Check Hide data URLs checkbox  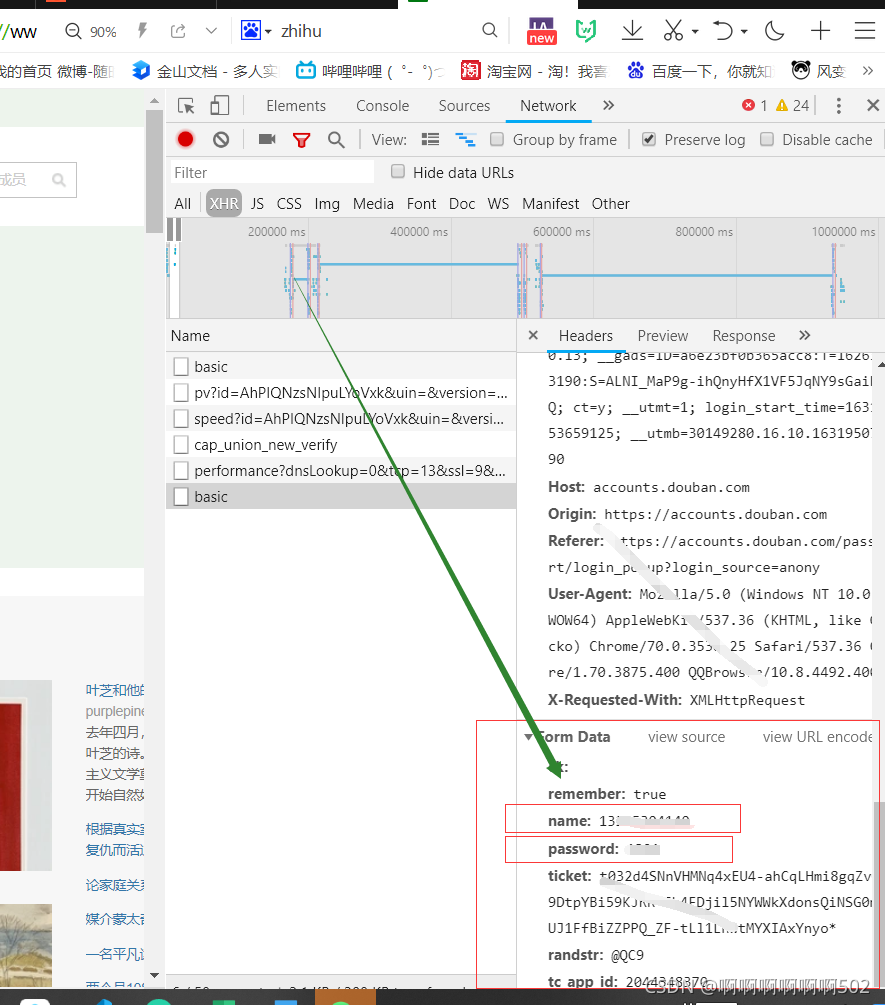(x=398, y=171)
